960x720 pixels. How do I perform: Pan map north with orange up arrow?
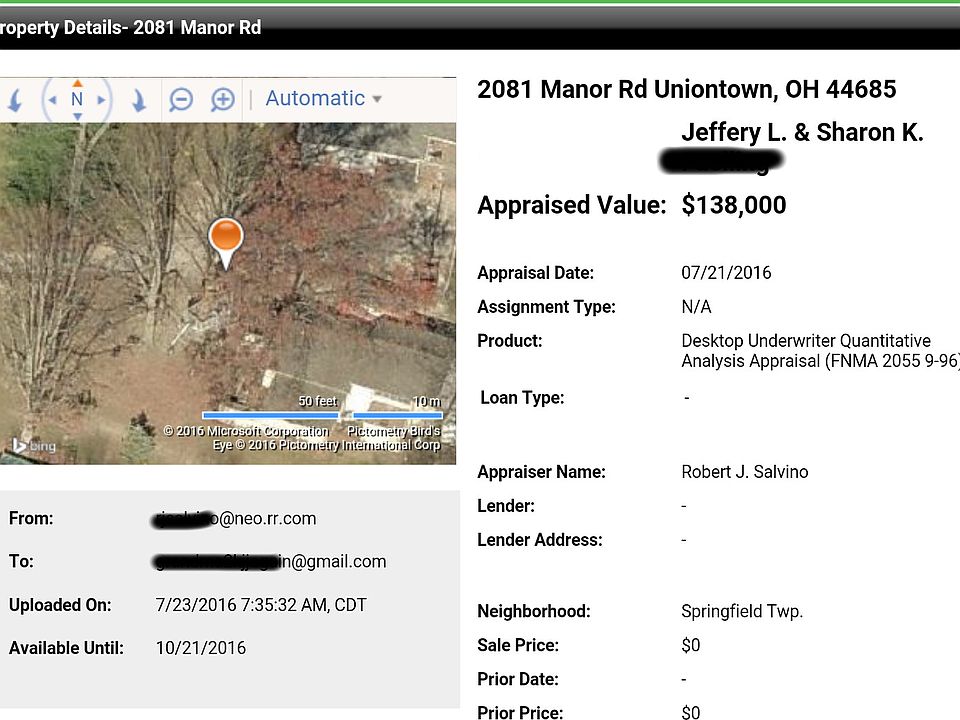click(x=77, y=83)
